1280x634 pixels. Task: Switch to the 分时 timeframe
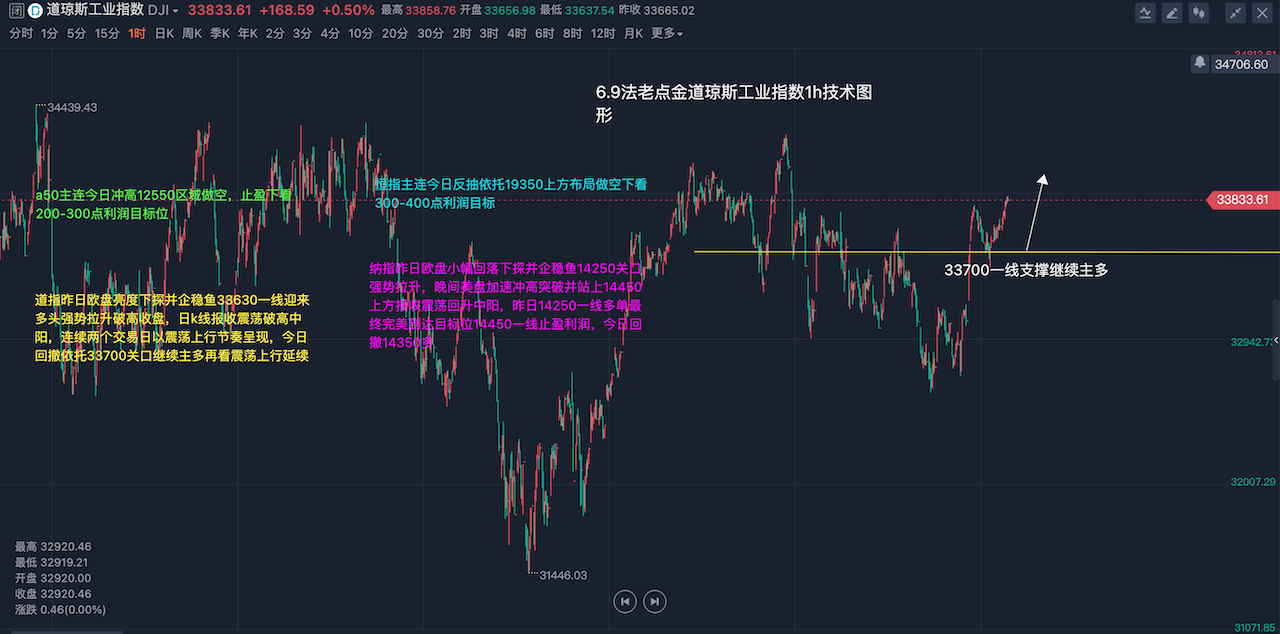pyautogui.click(x=21, y=33)
